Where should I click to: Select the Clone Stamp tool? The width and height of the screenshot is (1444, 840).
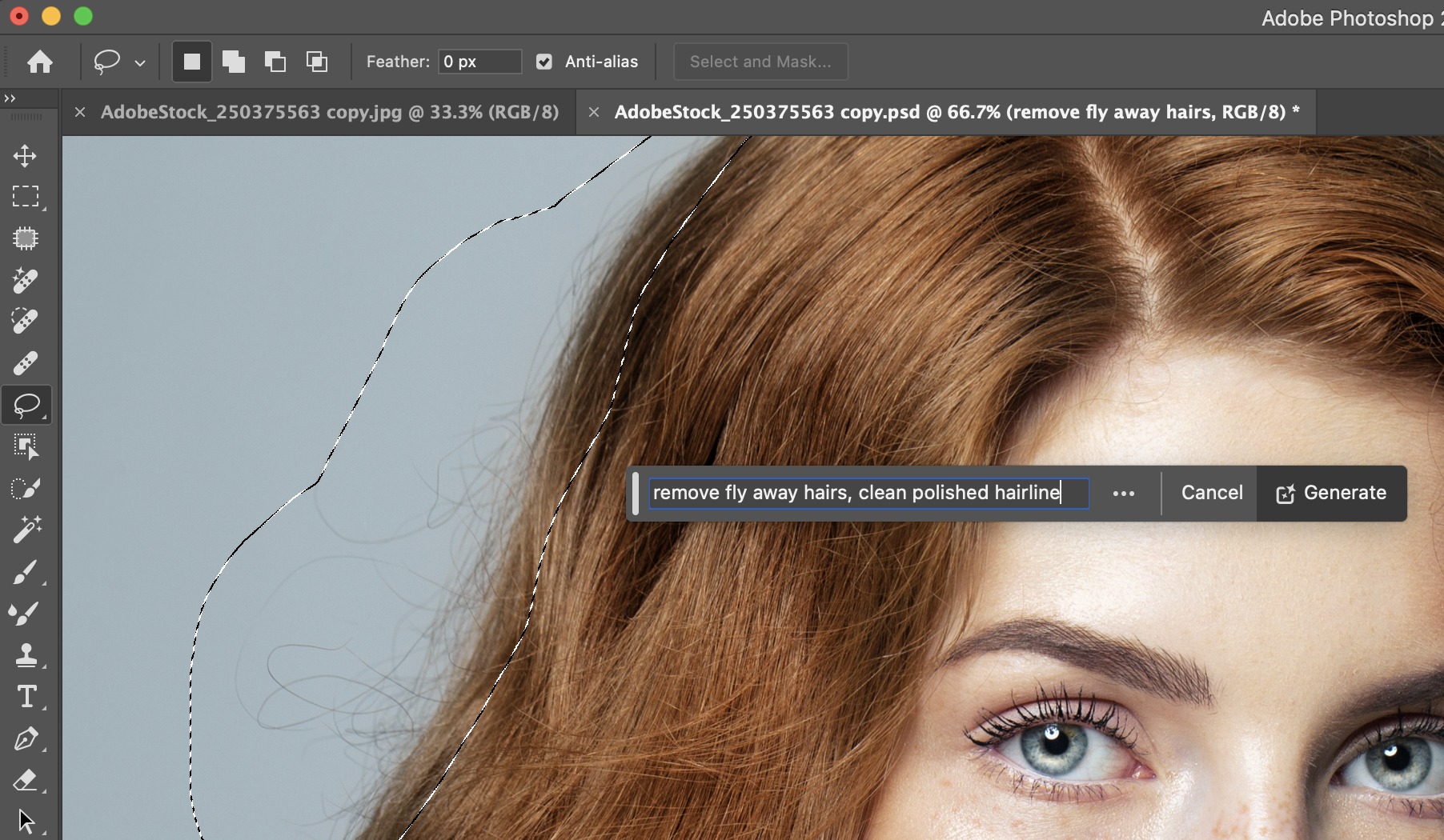[x=25, y=655]
